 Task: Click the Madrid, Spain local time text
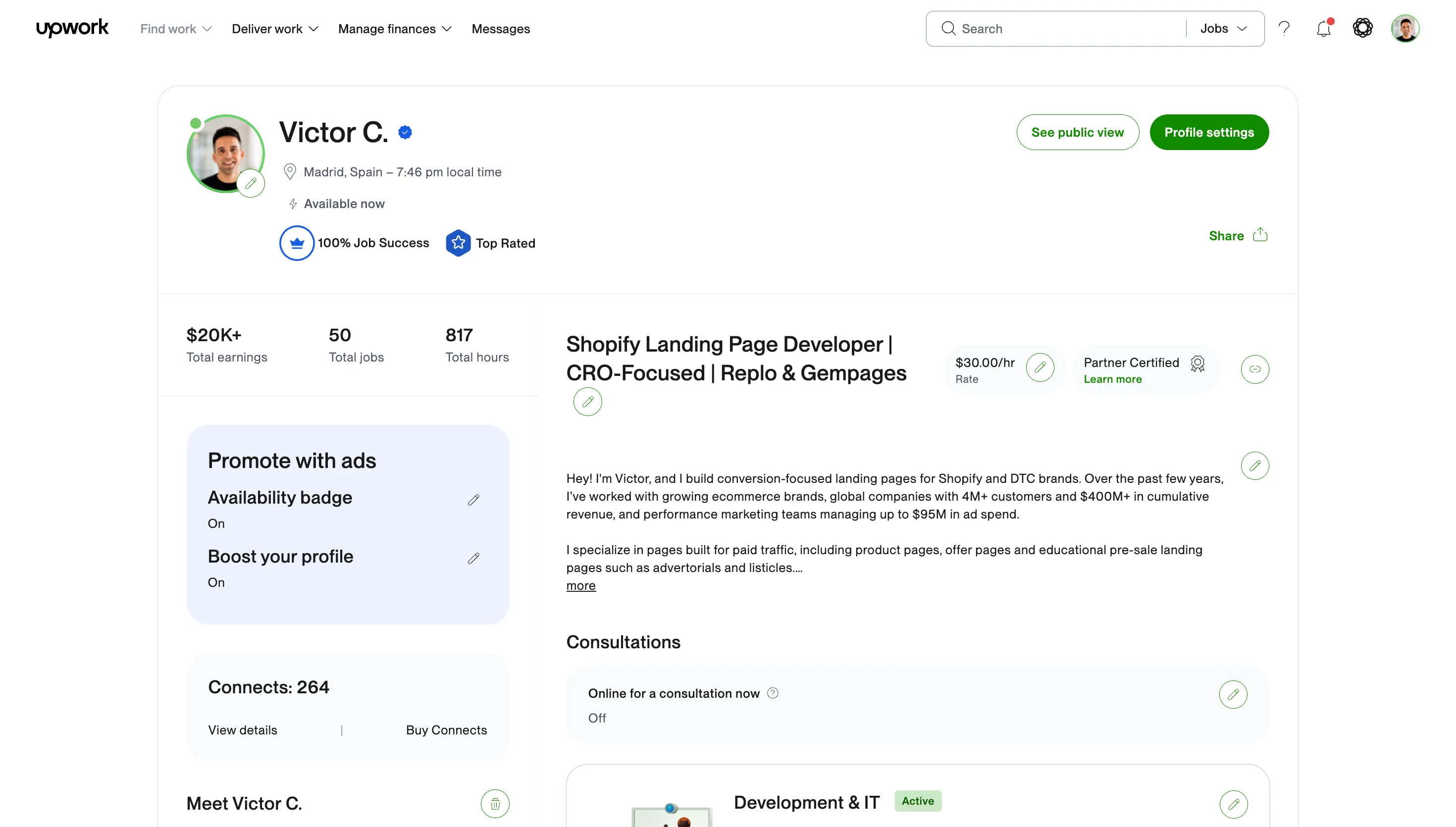click(x=403, y=171)
